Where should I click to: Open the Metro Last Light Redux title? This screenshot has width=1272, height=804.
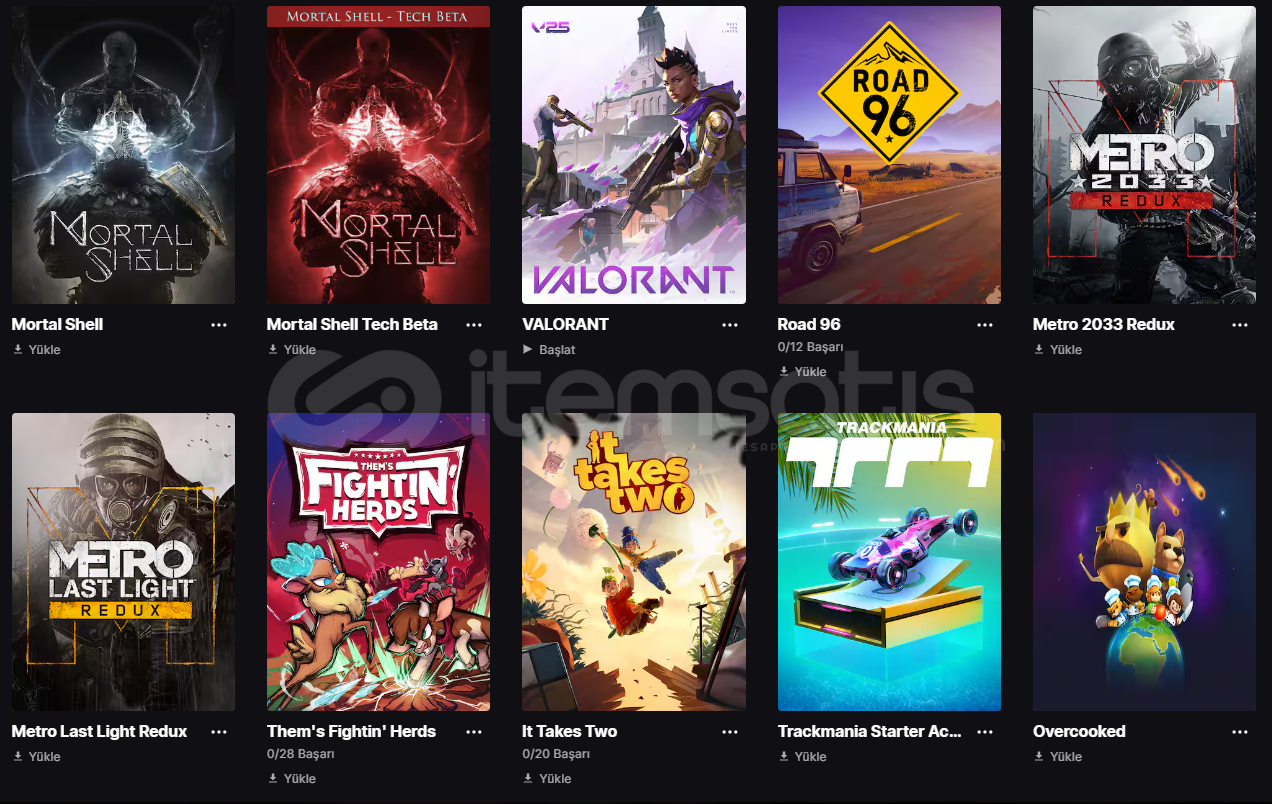[x=99, y=732]
